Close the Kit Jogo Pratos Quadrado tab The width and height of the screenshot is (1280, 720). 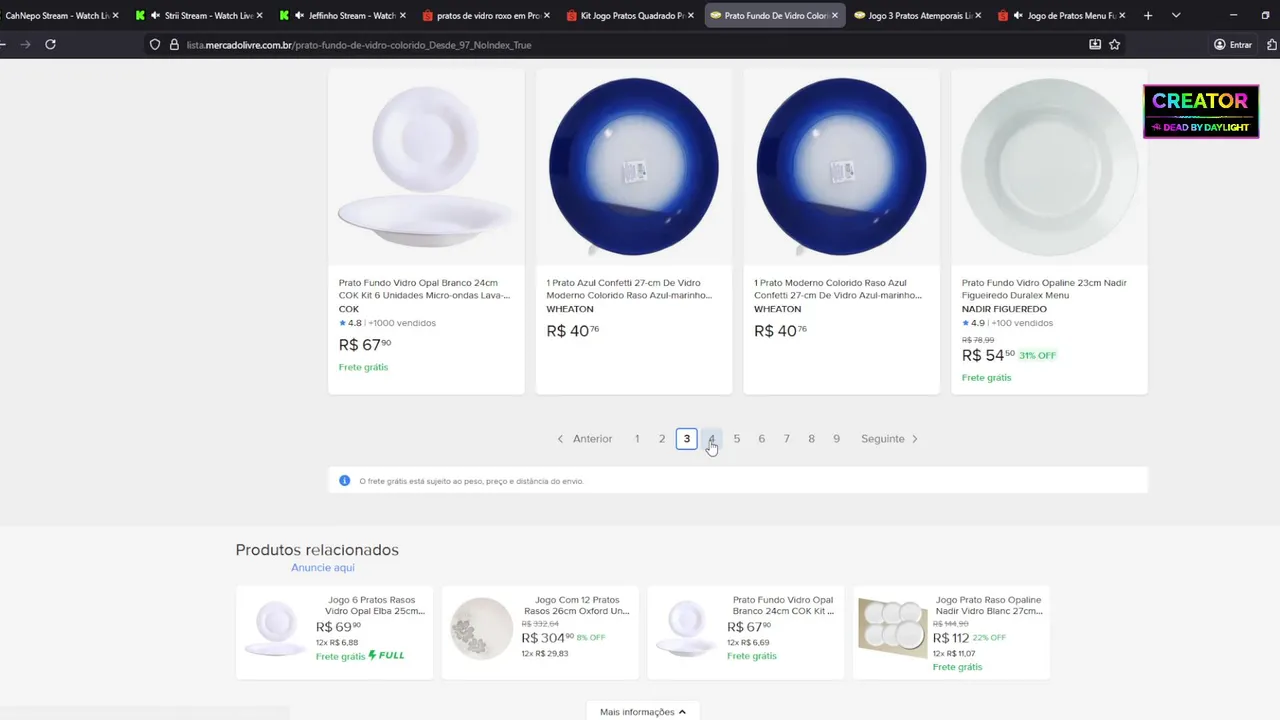(x=691, y=15)
